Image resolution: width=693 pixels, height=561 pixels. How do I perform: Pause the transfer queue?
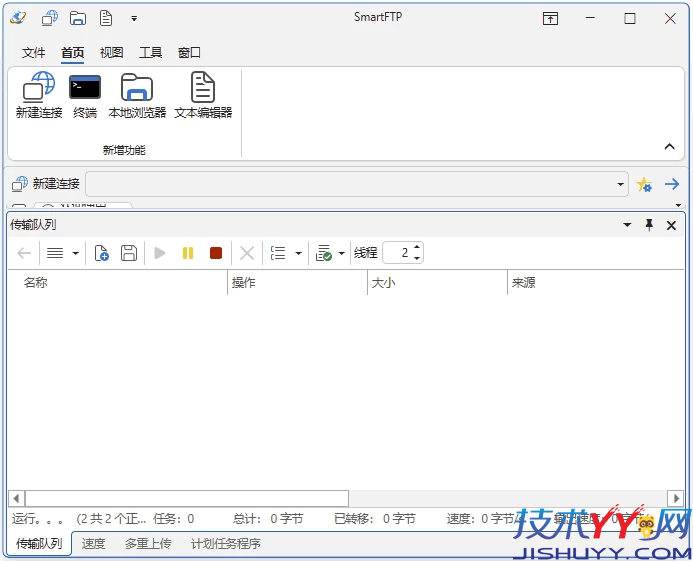pyautogui.click(x=188, y=253)
